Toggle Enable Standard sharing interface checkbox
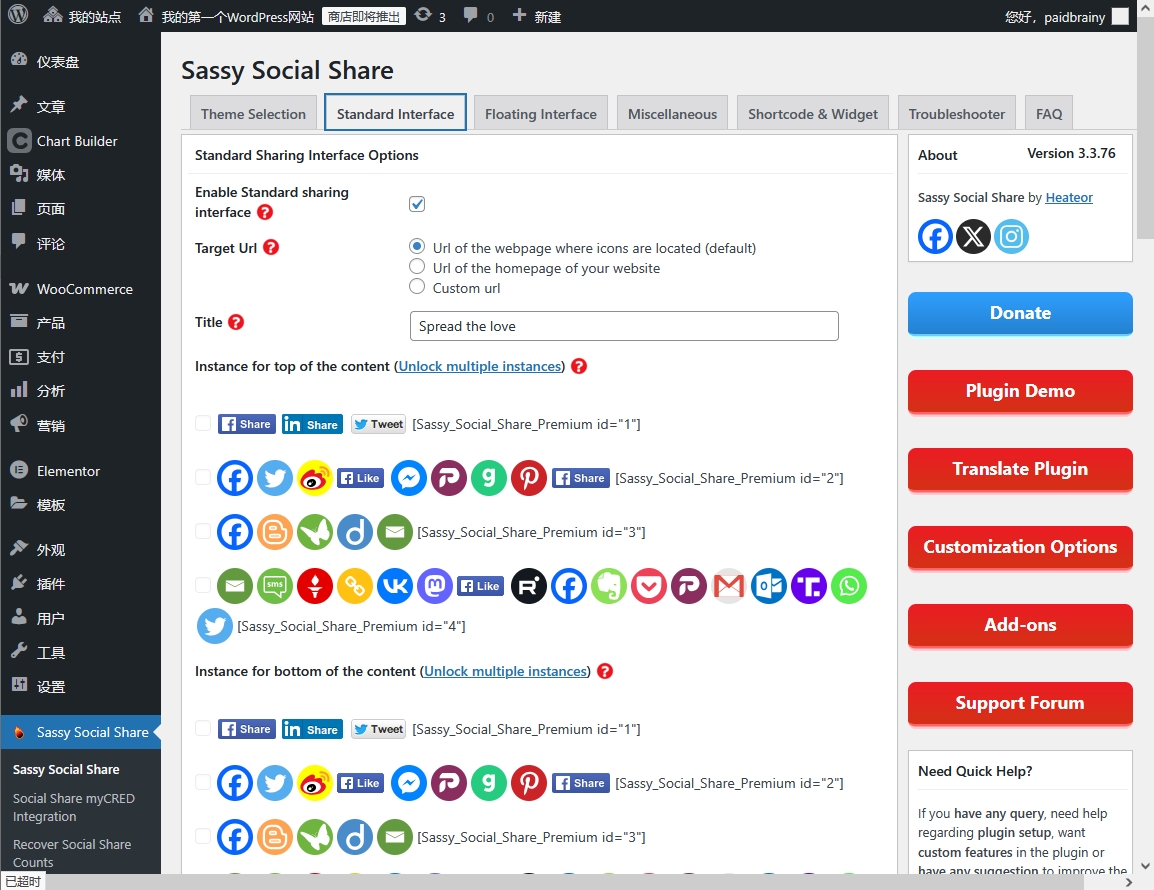 point(417,204)
